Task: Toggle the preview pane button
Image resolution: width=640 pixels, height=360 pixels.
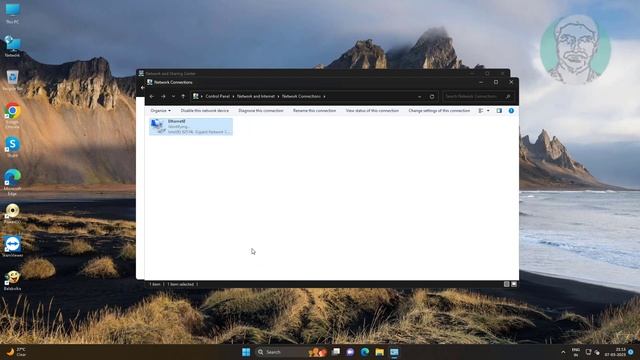Action: 499,111
